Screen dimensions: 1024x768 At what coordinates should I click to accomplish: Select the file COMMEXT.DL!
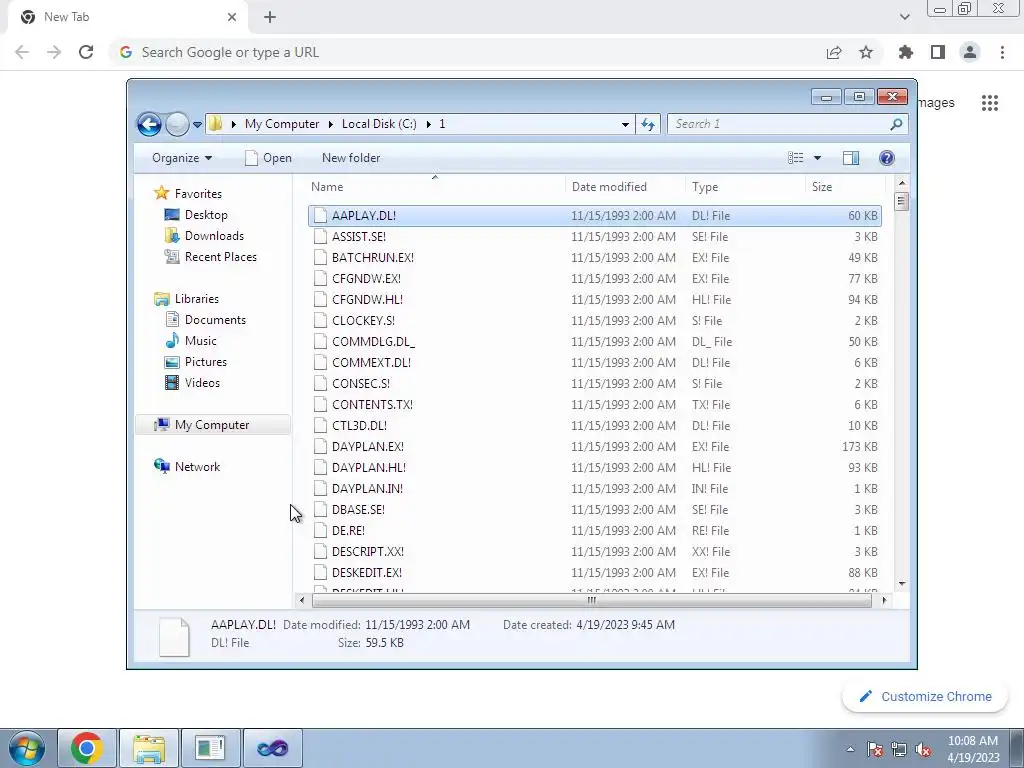[594, 362]
